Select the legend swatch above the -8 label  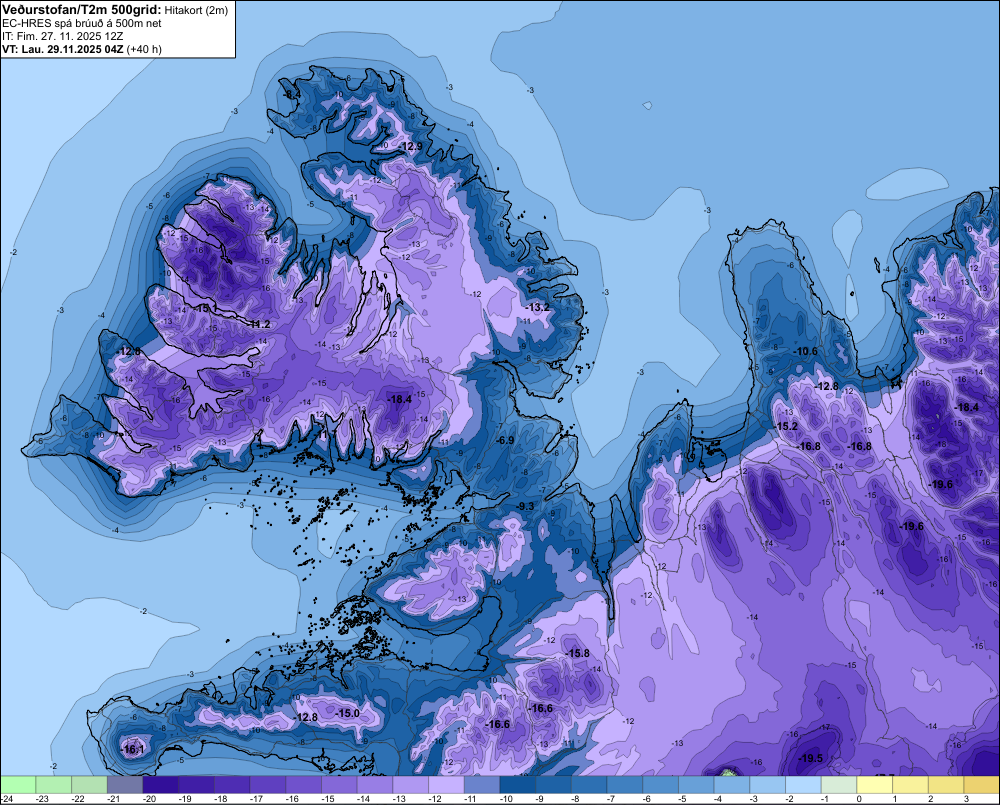(589, 784)
